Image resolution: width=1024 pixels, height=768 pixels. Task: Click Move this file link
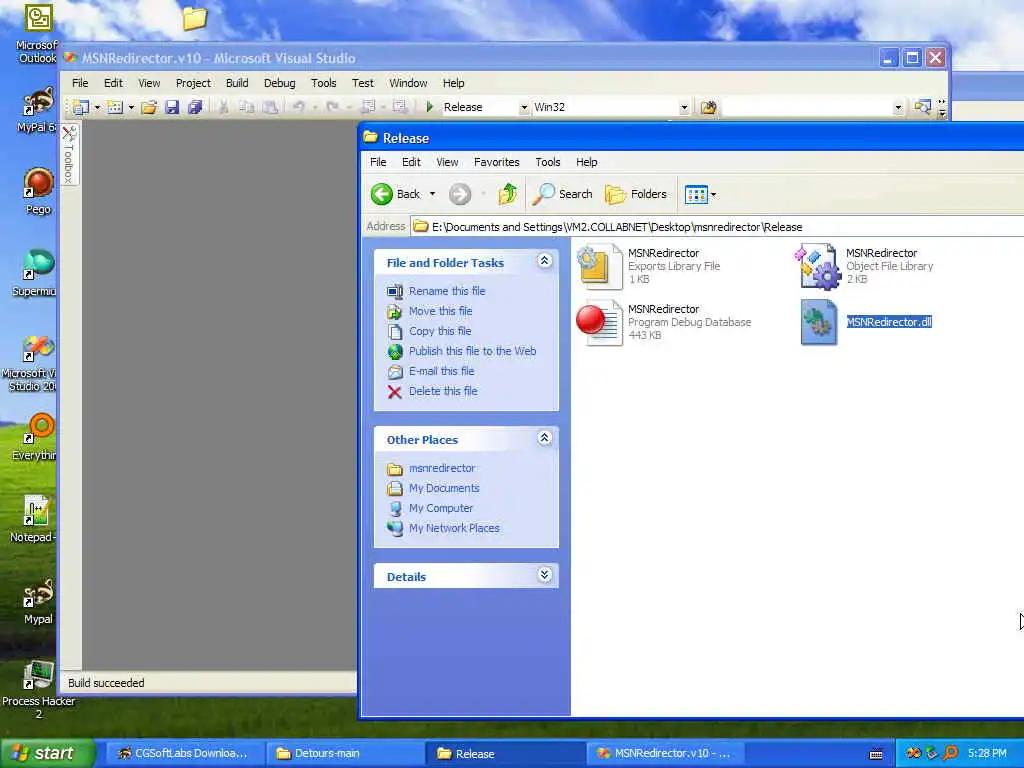click(440, 311)
